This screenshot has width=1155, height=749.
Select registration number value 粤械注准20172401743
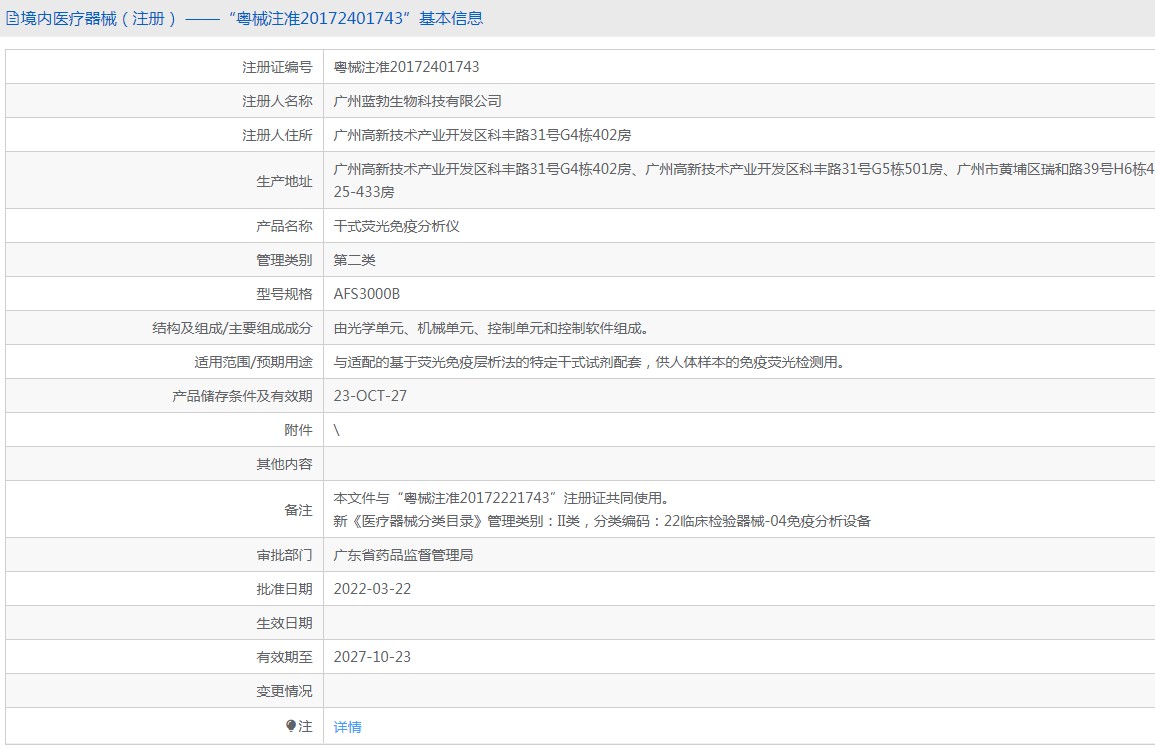(406, 67)
